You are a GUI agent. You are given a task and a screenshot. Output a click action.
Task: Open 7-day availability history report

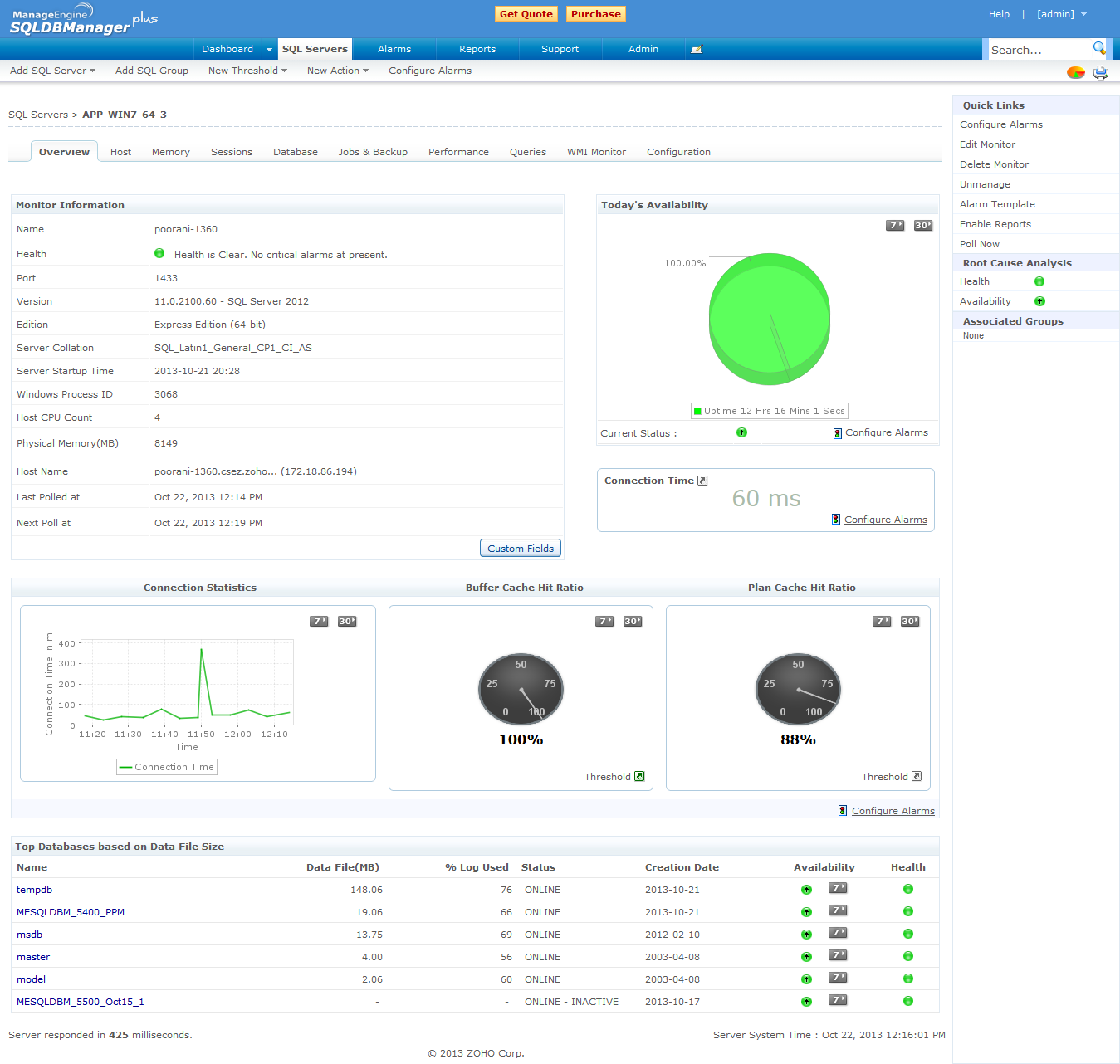point(894,226)
